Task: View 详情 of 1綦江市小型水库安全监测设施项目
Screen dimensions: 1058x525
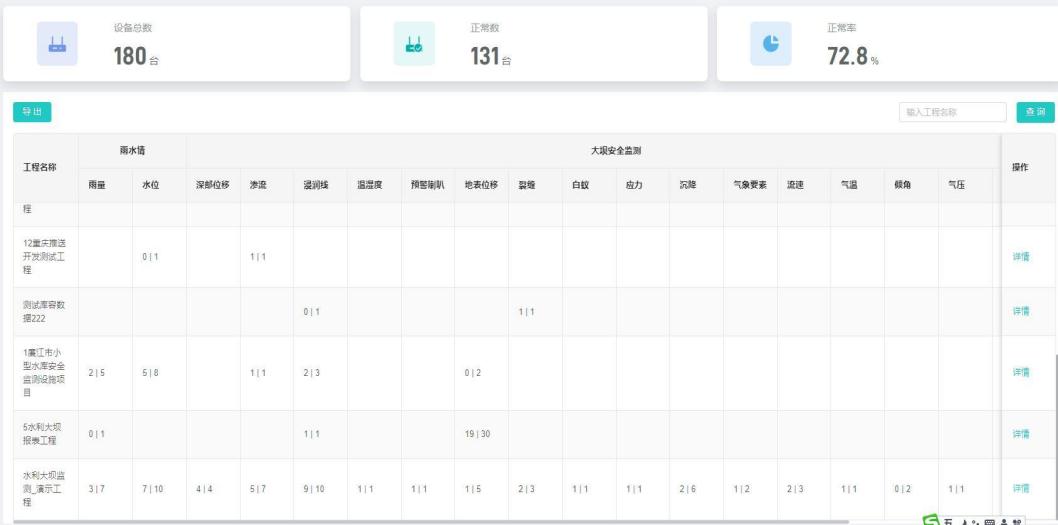Action: point(1020,372)
